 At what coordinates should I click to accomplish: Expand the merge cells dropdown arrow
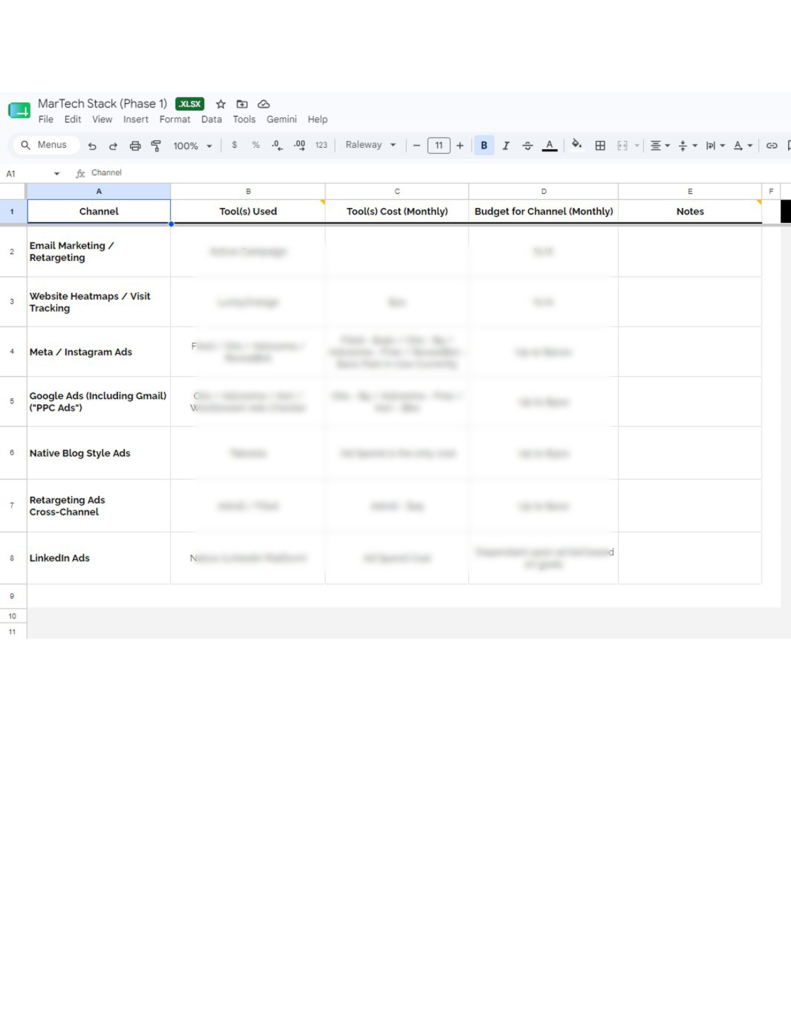(x=636, y=146)
